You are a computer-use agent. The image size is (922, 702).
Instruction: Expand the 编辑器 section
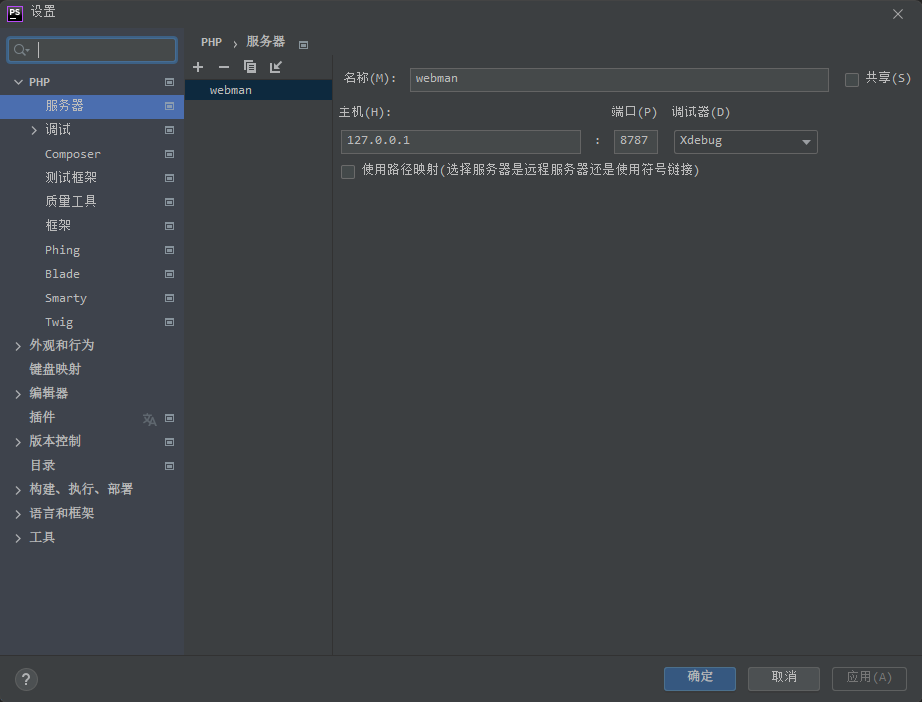(x=18, y=394)
